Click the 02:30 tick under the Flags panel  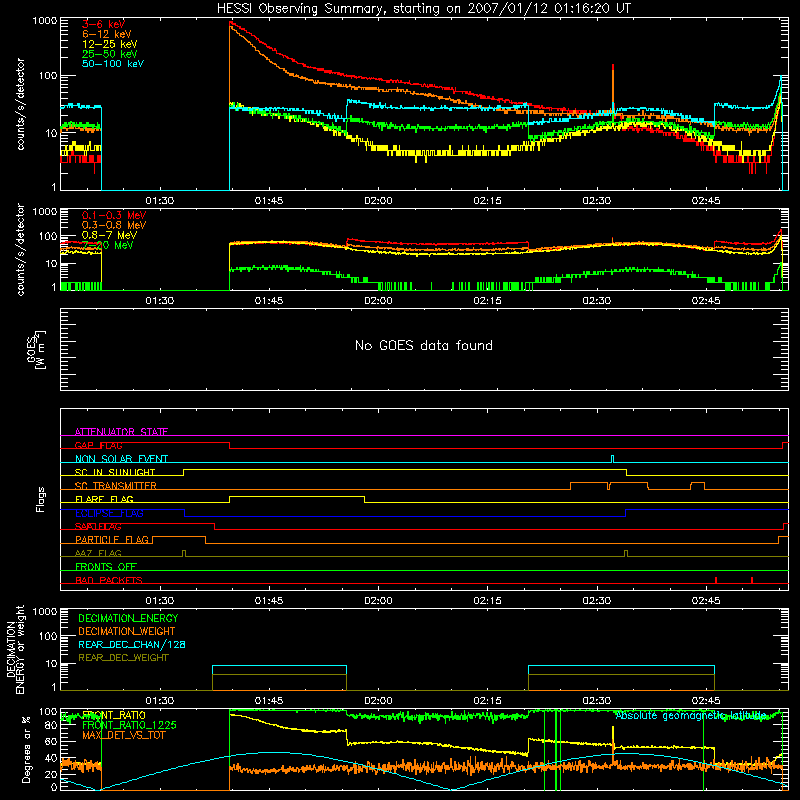coord(596,601)
